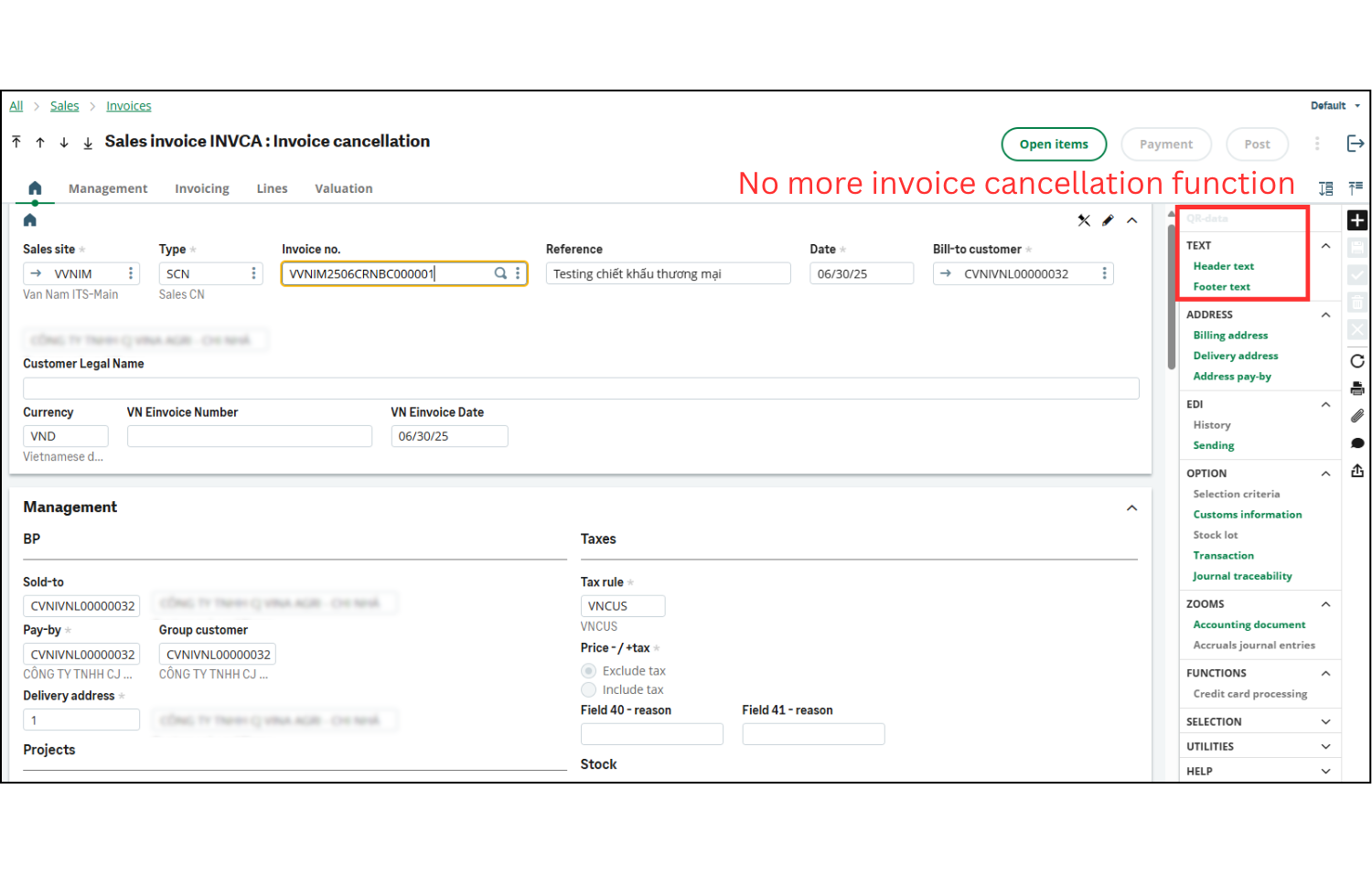Click the share/export icon
1372x896 pixels.
click(x=1357, y=471)
